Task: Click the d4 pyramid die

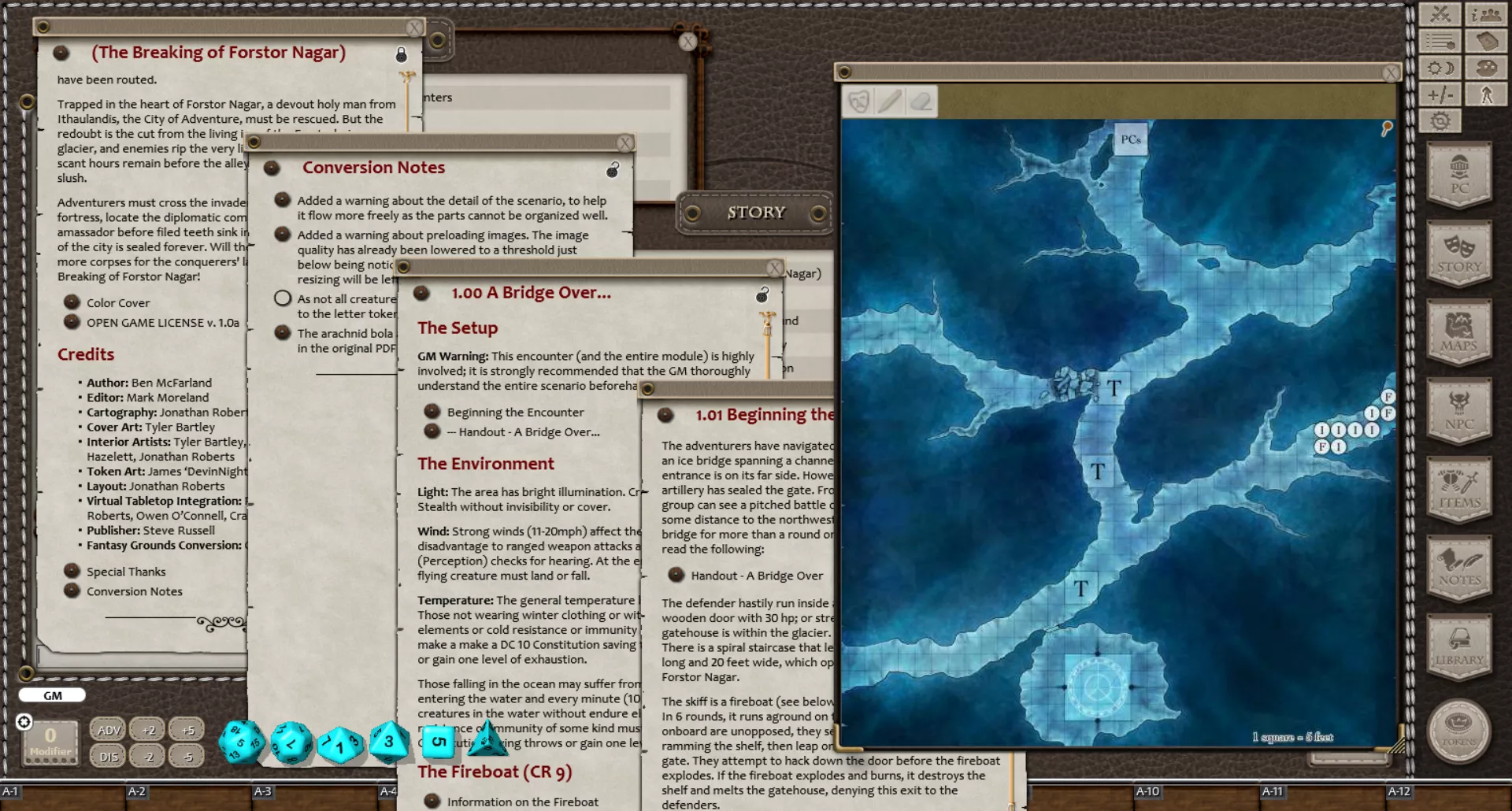Action: [488, 739]
